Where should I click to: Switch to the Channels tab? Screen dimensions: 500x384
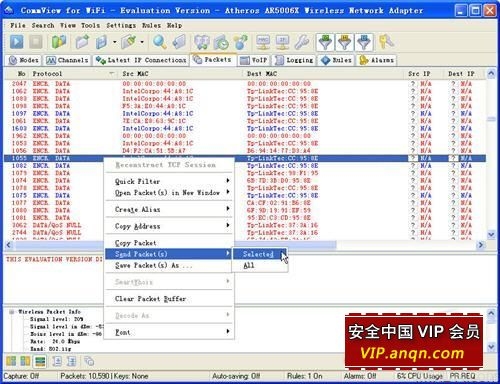67,60
